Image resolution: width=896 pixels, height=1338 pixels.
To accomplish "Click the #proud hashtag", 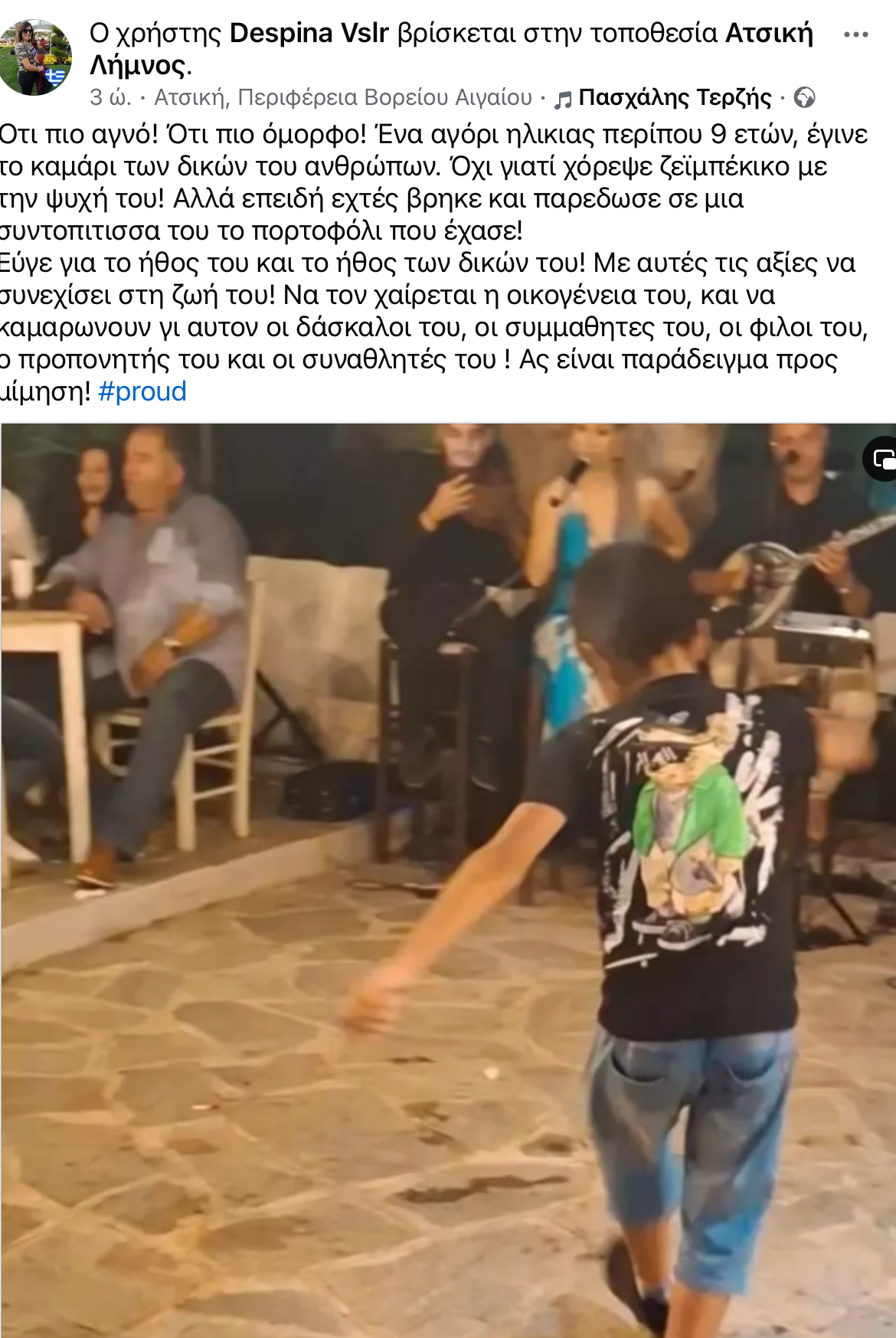I will pyautogui.click(x=142, y=391).
